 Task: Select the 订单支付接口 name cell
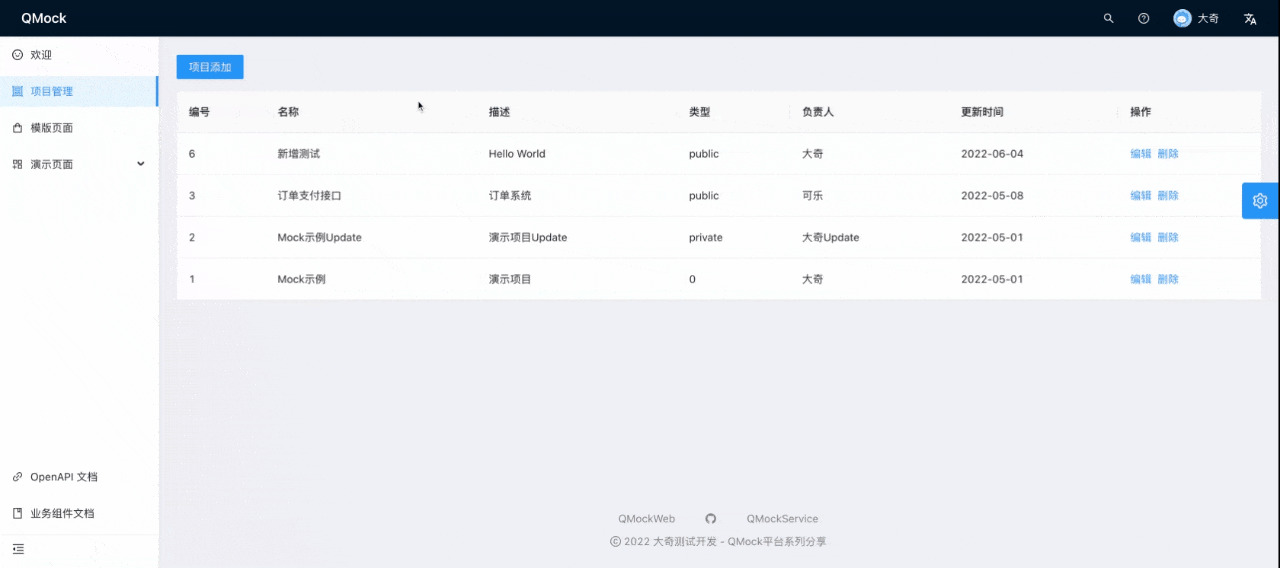309,196
